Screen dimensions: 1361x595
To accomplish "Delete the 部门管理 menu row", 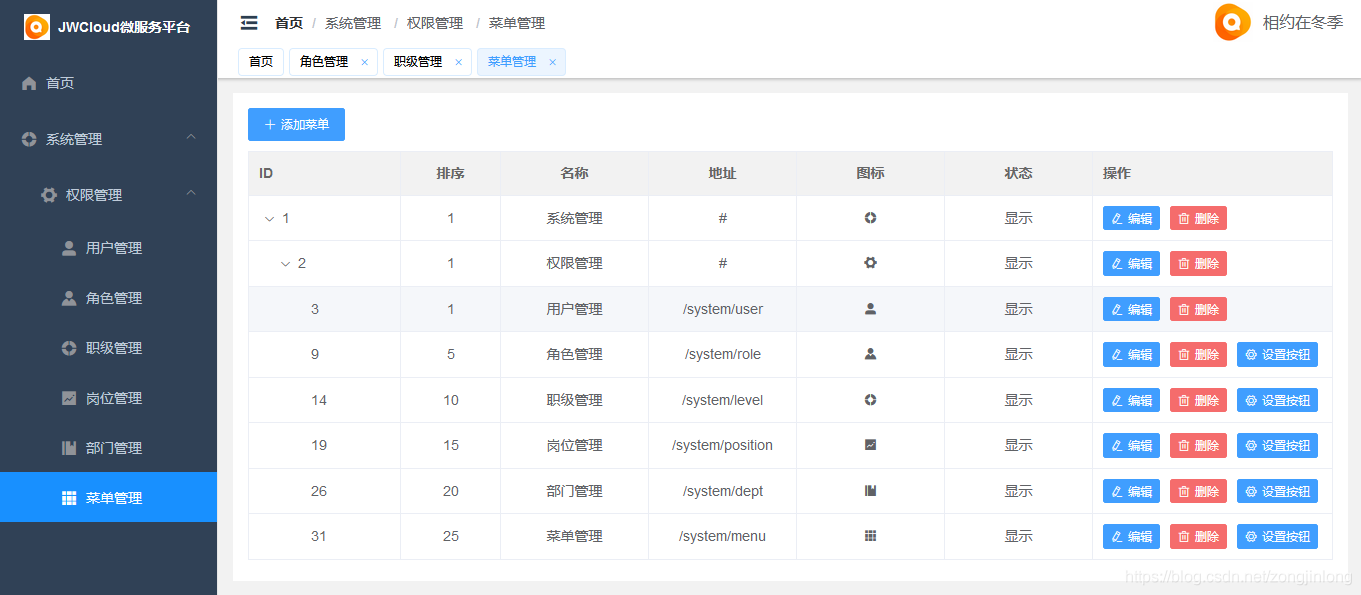I will (x=1197, y=491).
